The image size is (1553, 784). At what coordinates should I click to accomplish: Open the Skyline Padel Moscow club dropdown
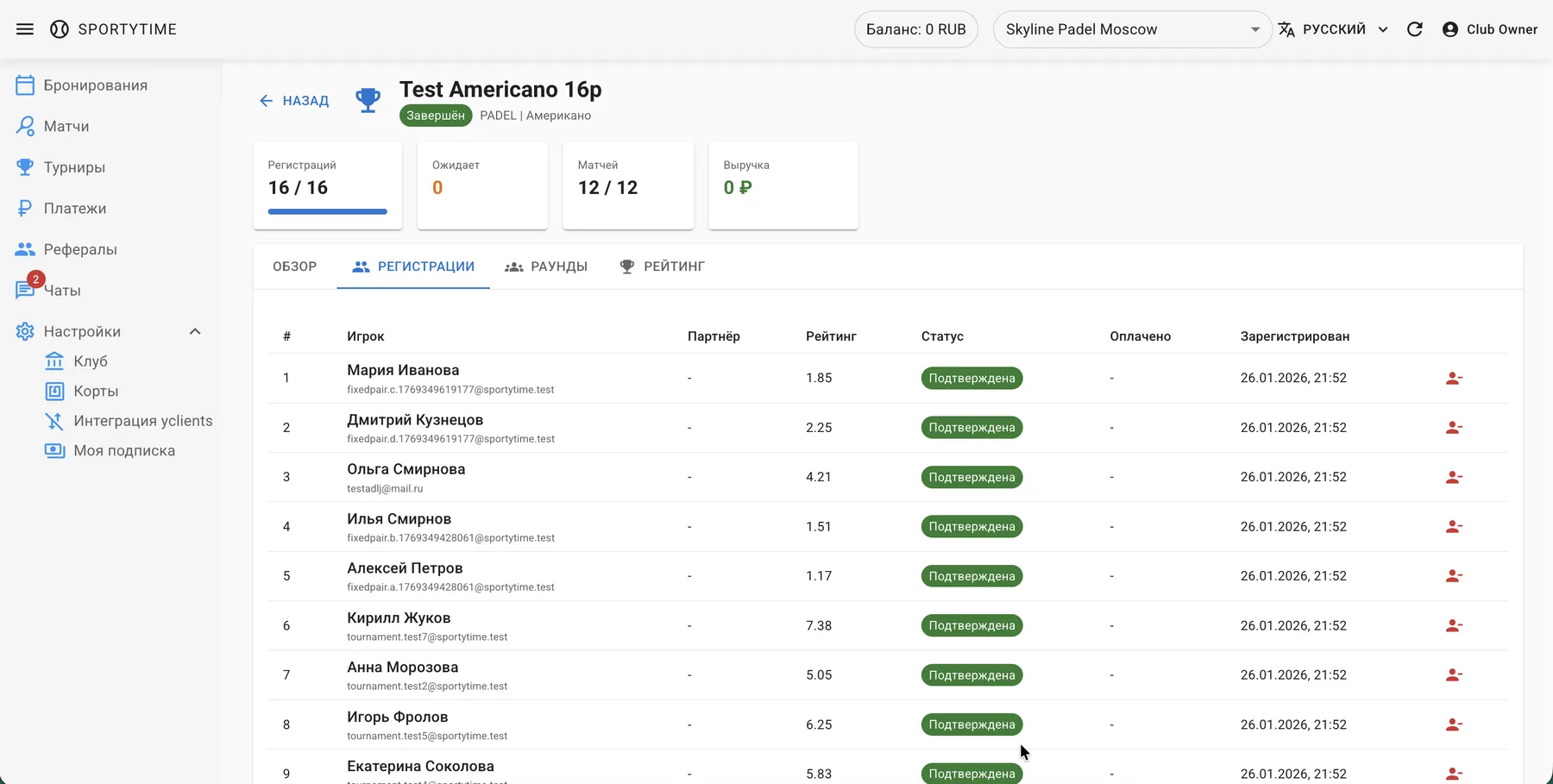coord(1132,29)
